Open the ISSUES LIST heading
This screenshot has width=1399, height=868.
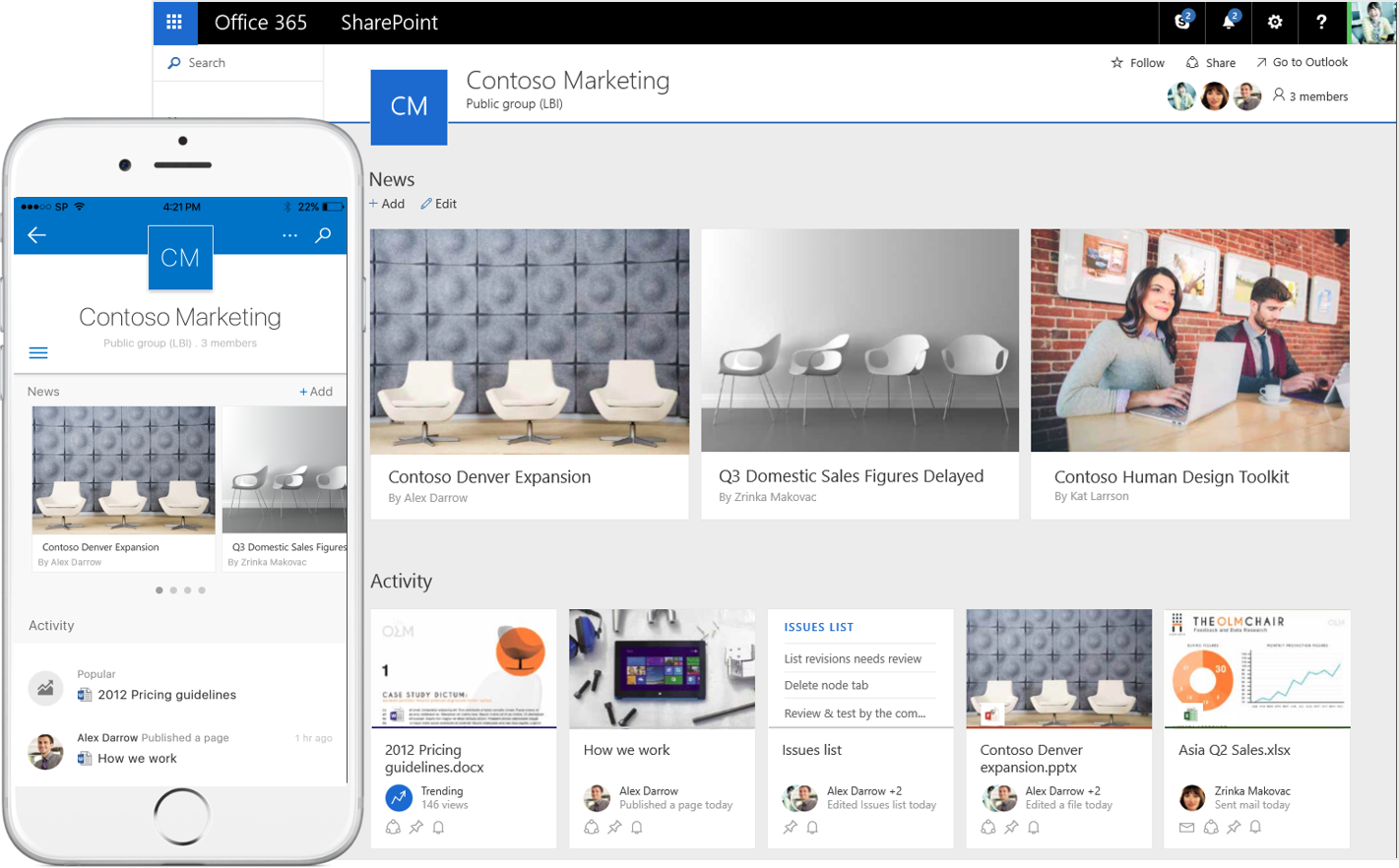pyautogui.click(x=818, y=627)
